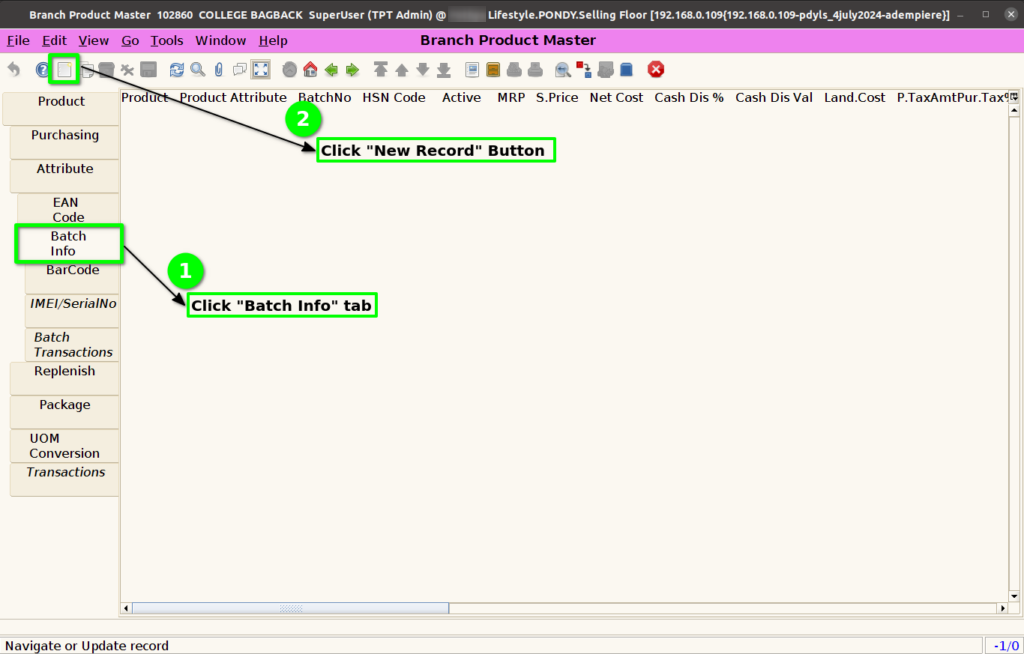
Task: Click the vertical scrollbar down arrow
Action: [x=1014, y=596]
